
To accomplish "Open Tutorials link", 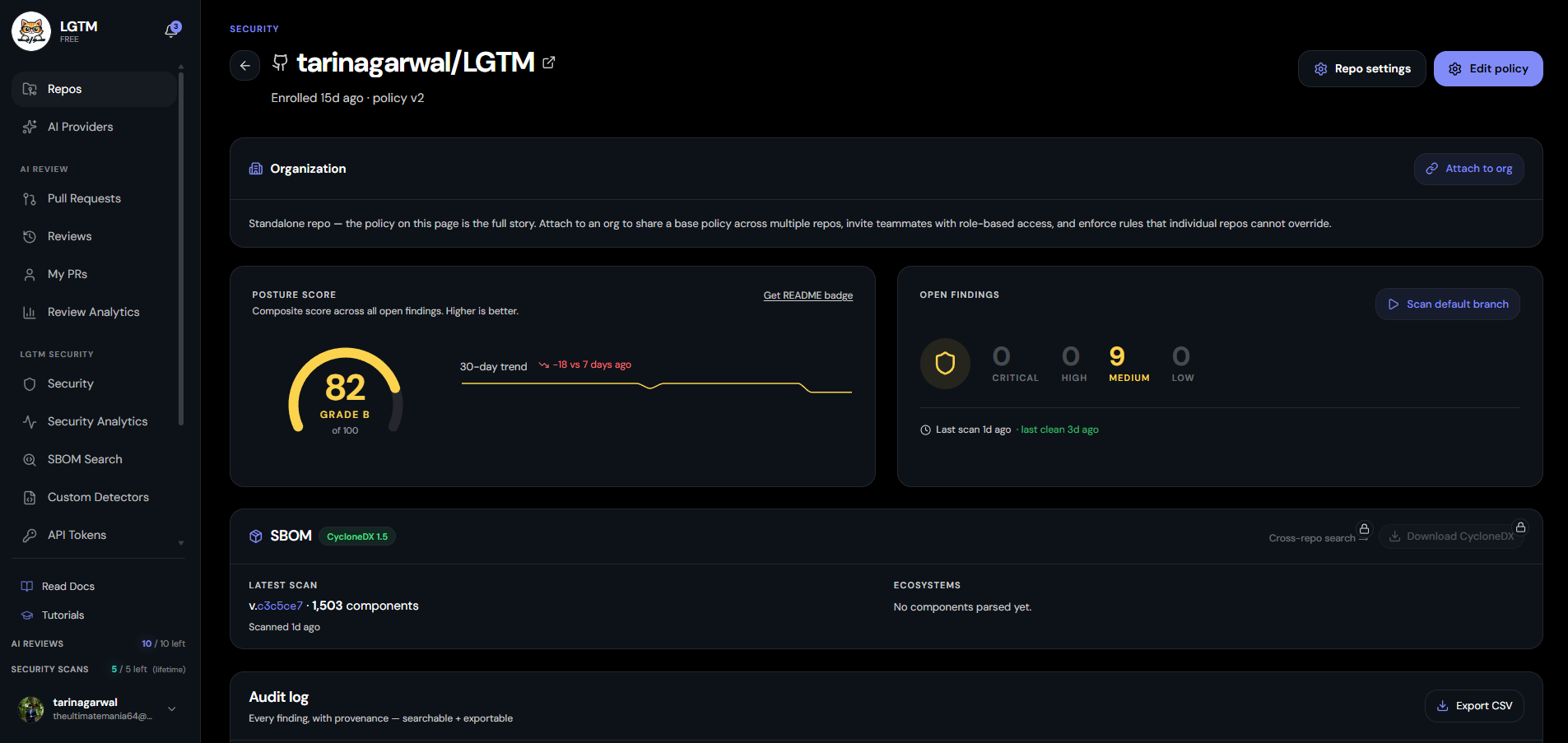I will 63,615.
